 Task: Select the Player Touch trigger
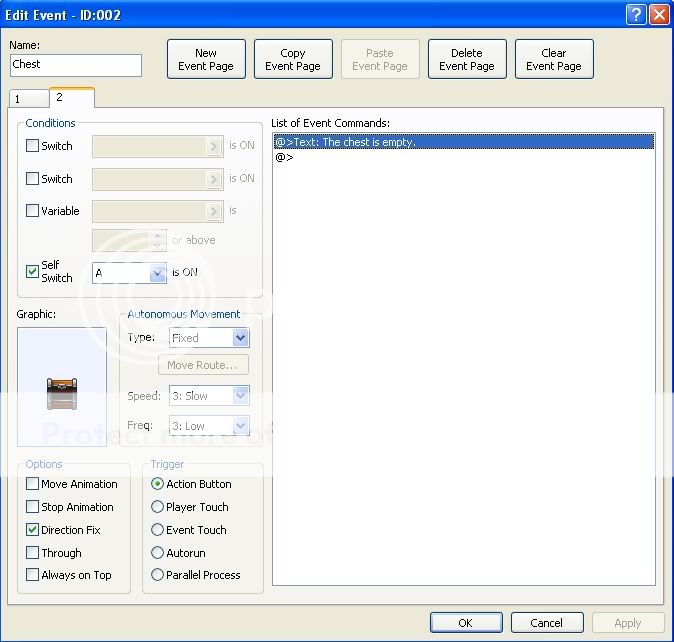(157, 507)
